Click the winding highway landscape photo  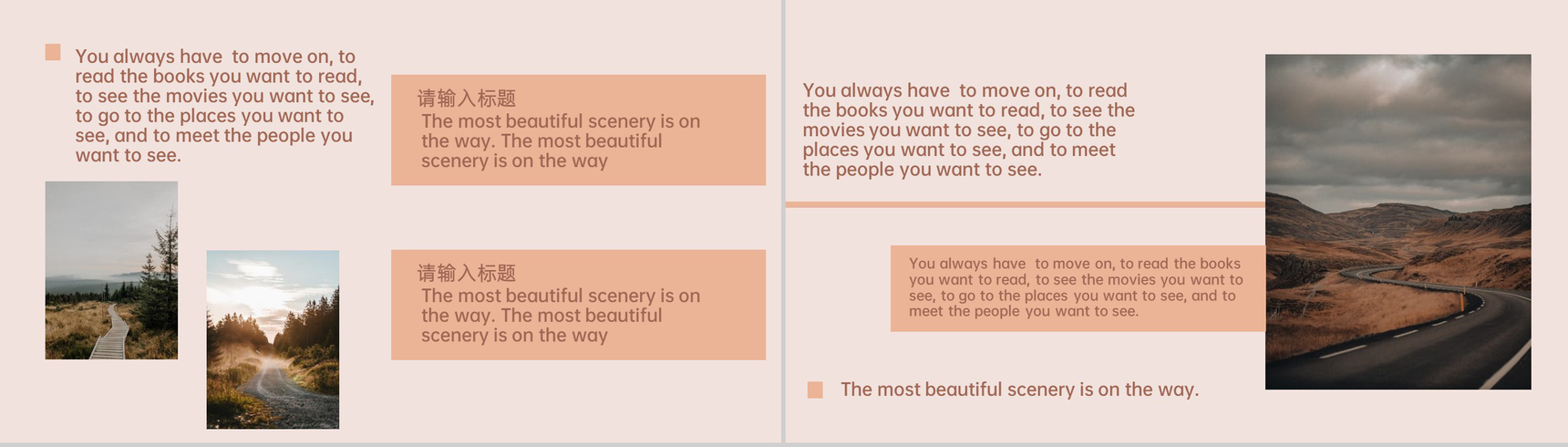[x=1398, y=222]
